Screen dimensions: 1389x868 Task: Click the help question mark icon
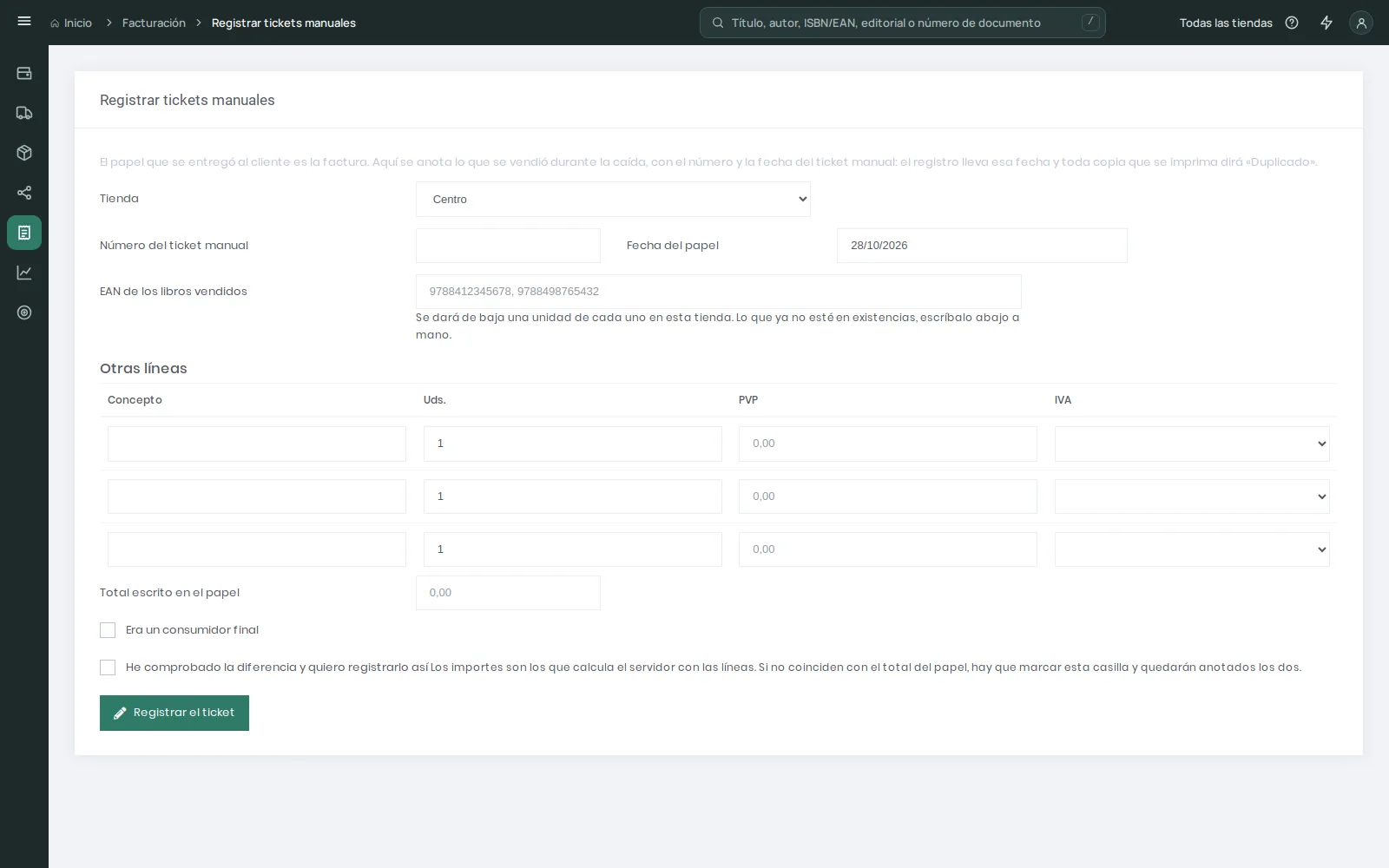pyautogui.click(x=1292, y=23)
